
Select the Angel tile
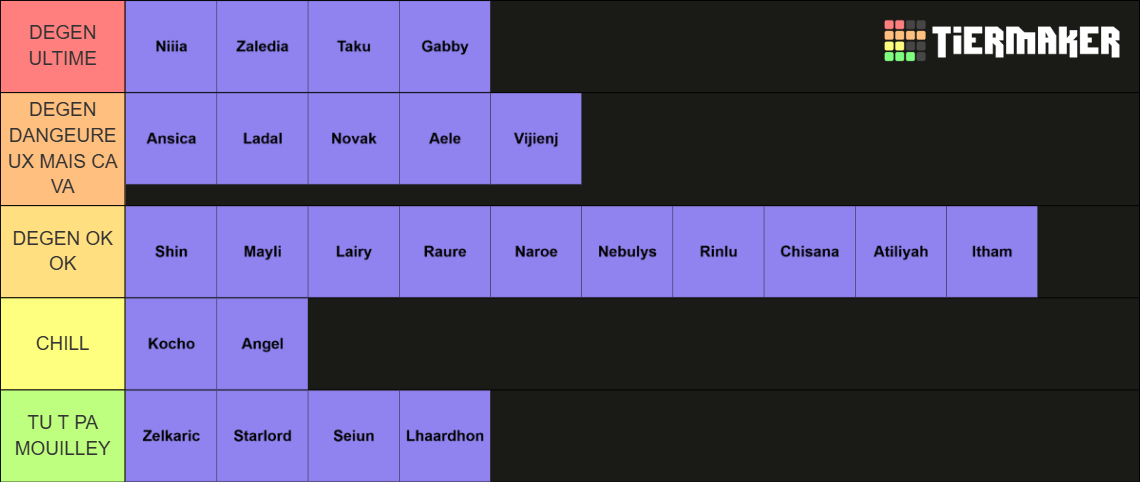click(262, 344)
